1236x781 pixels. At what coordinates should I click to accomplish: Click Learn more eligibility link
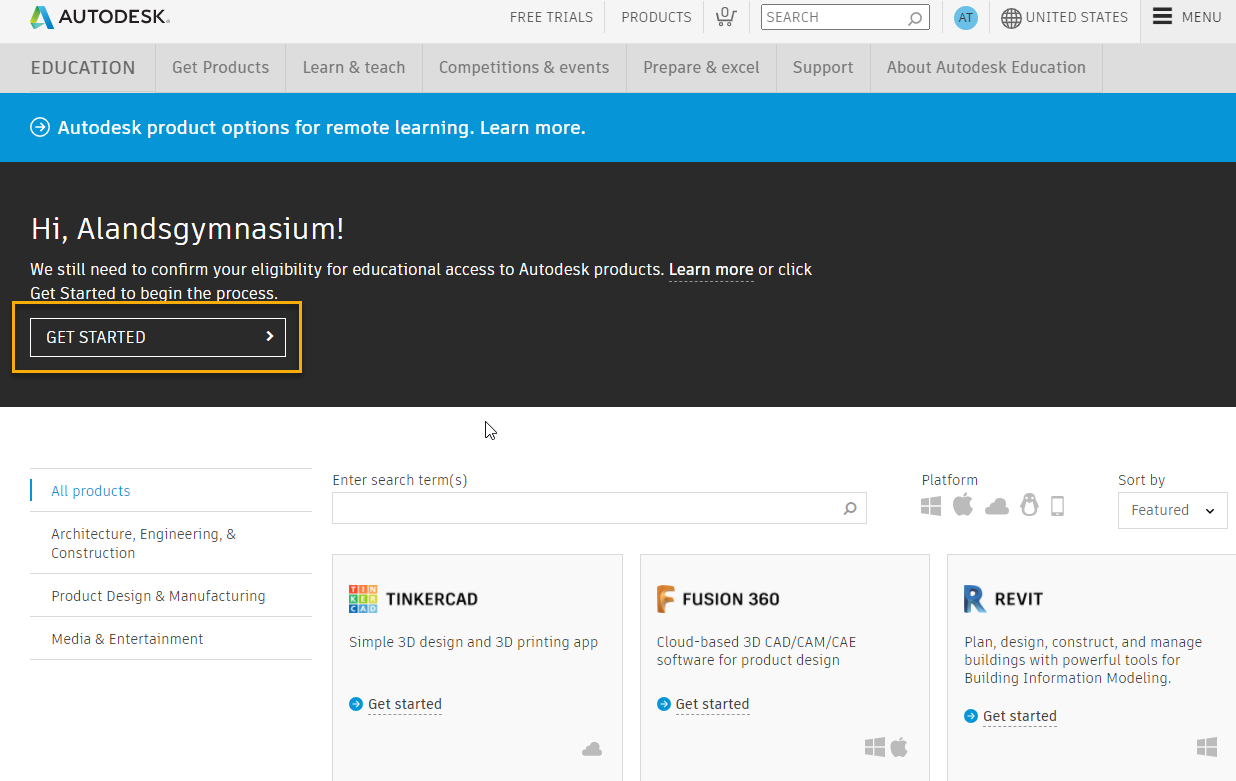pos(711,270)
